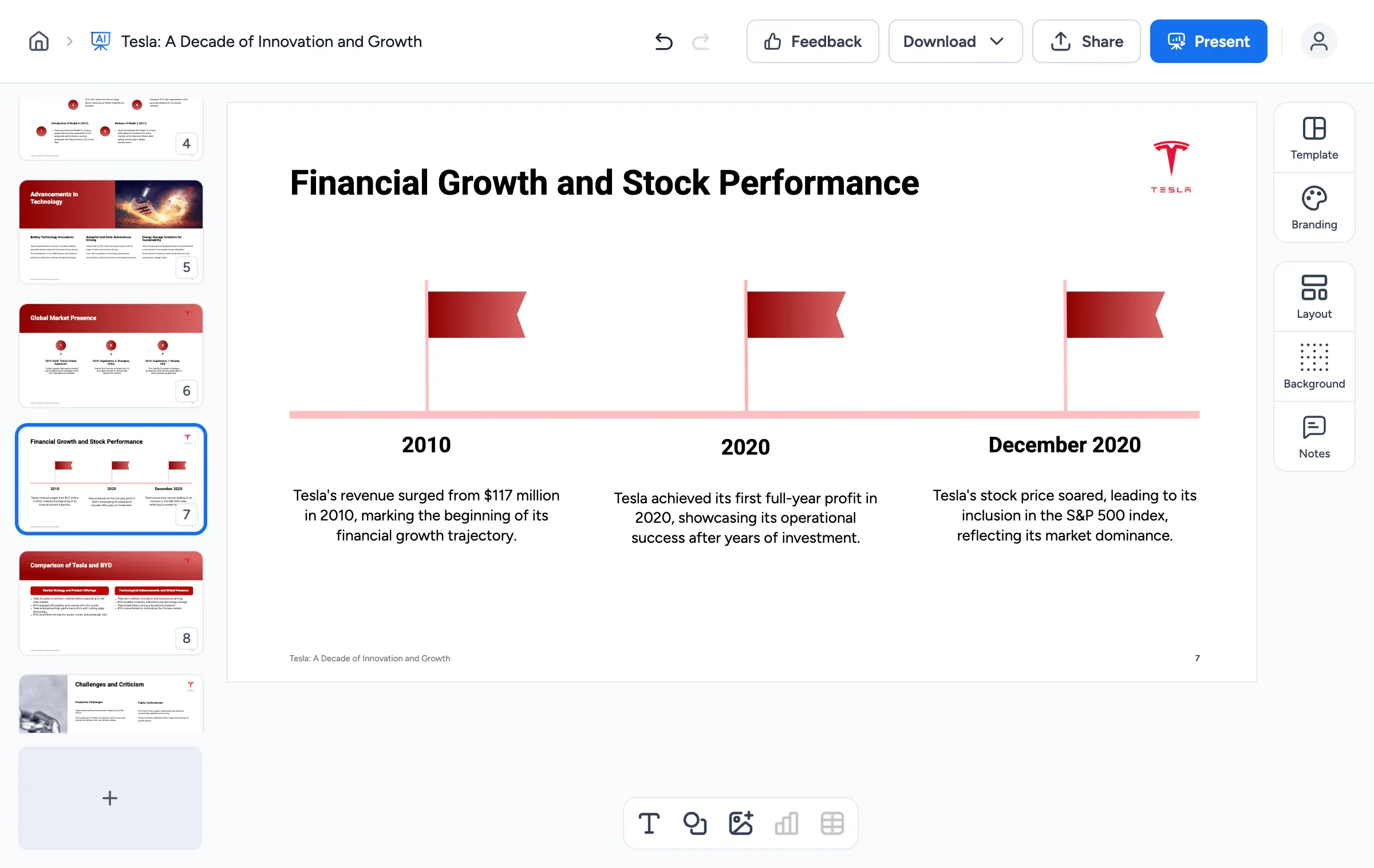Open the speaker Notes panel

1314,437
